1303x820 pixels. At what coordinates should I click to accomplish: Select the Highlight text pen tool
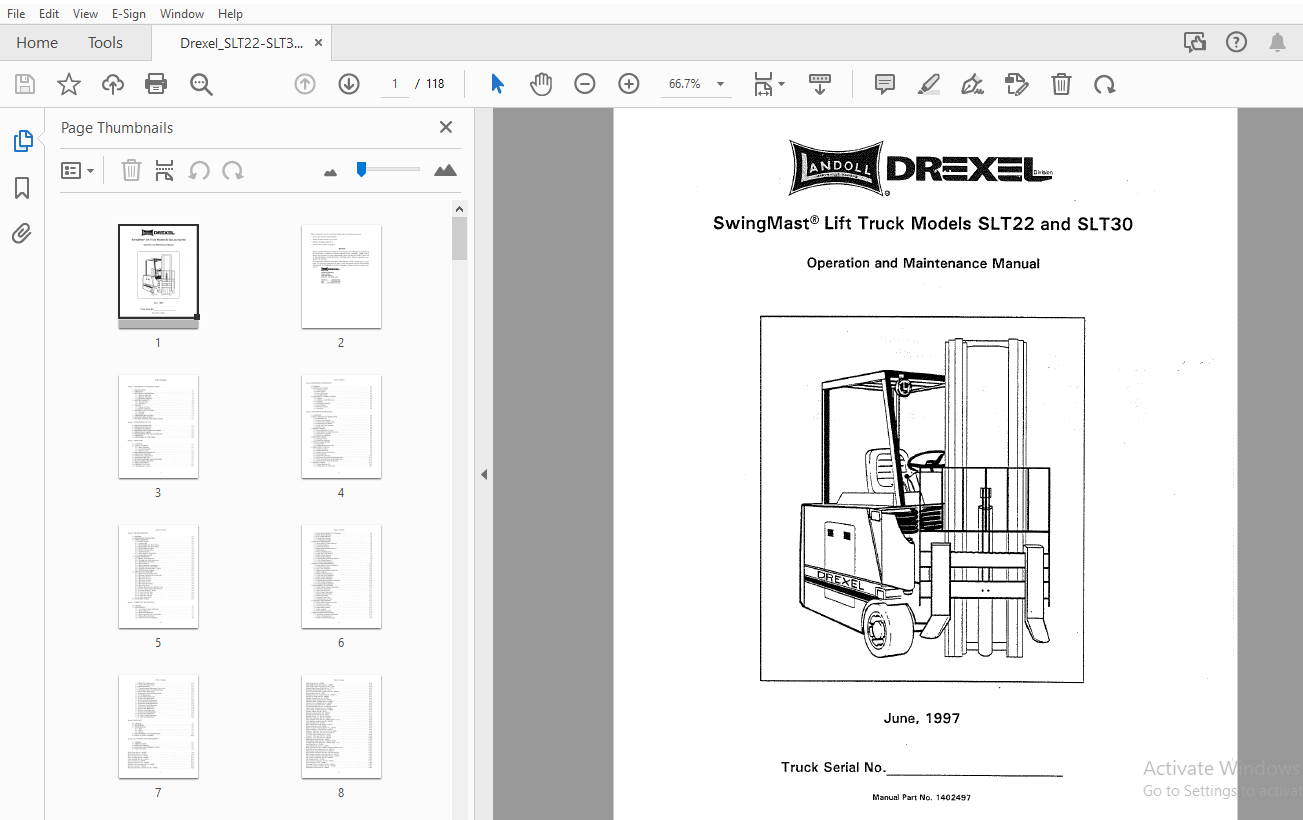[x=929, y=84]
